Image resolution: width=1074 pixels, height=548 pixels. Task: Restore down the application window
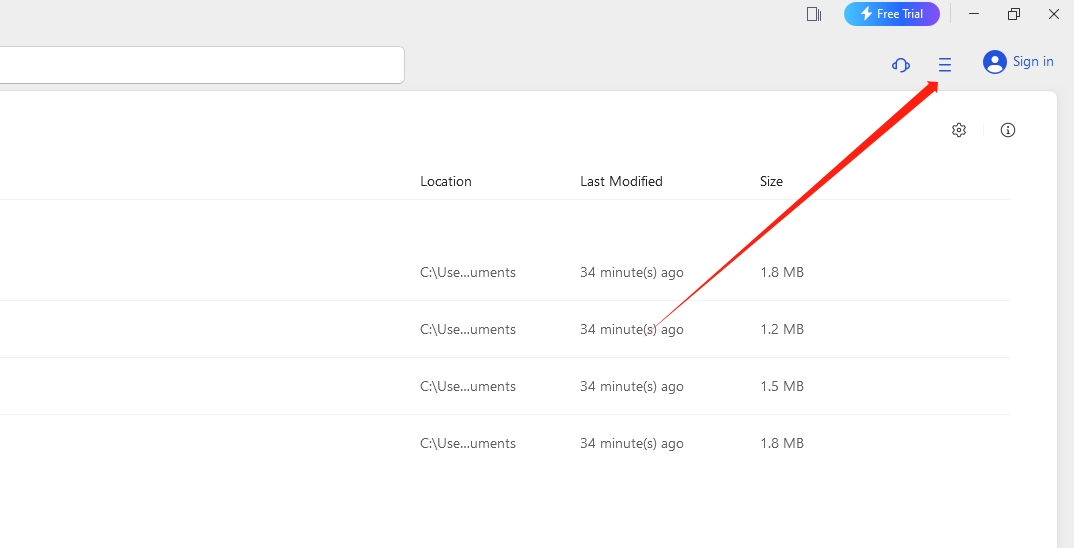[x=1014, y=14]
